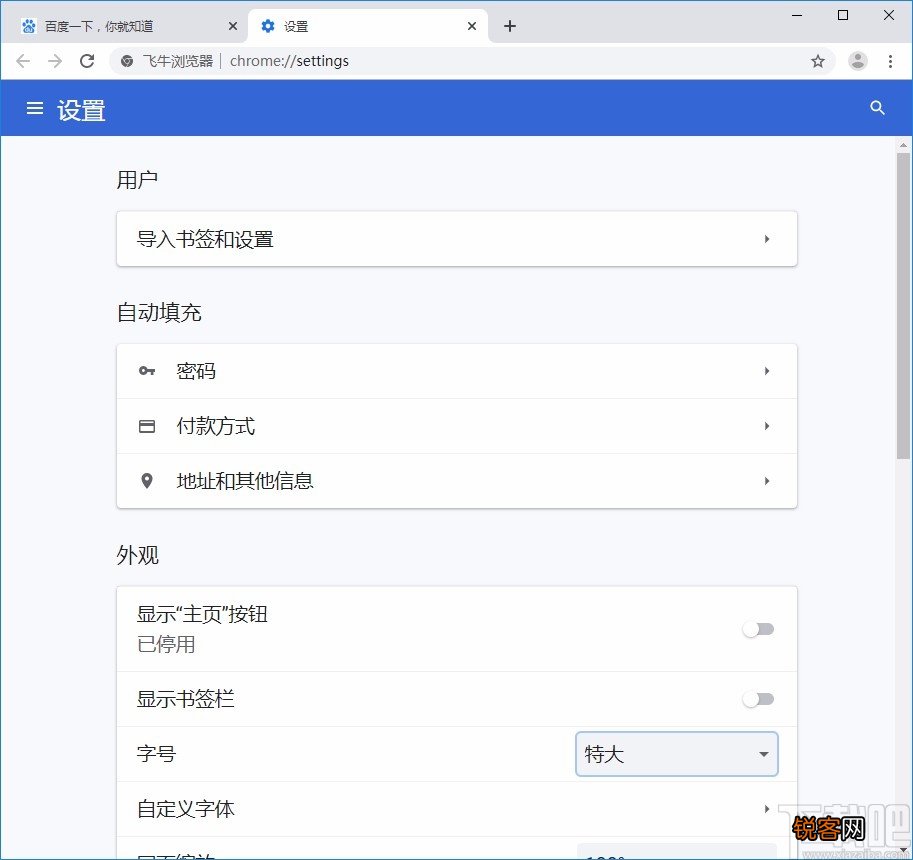Image resolution: width=913 pixels, height=860 pixels.
Task: Open the settings hamburger menu
Action: click(35, 108)
